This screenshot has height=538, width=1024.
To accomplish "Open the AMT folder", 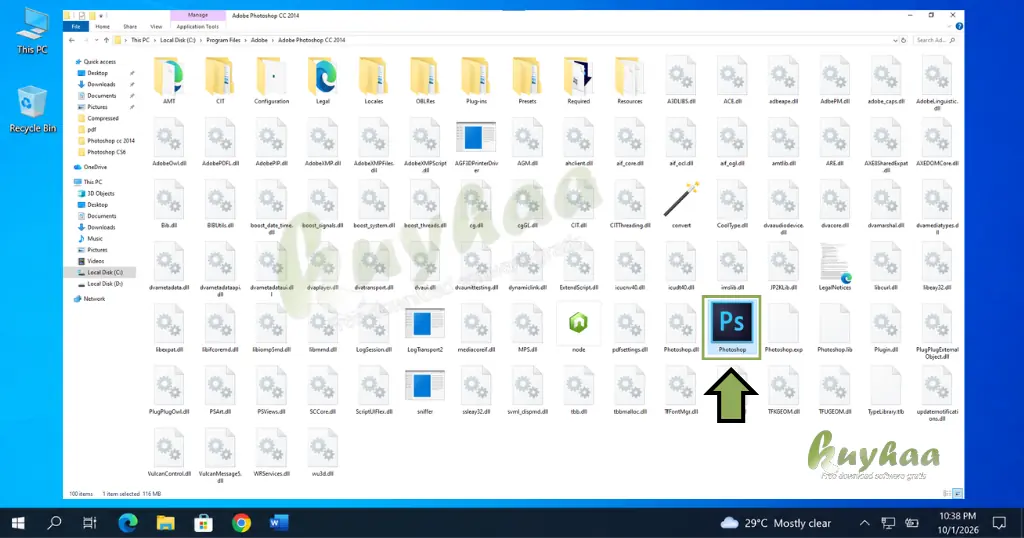I will [169, 81].
